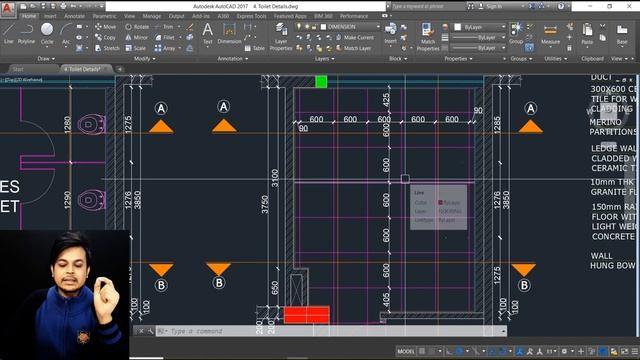Expand the Annotation panel
The image size is (640, 360).
[232, 58]
